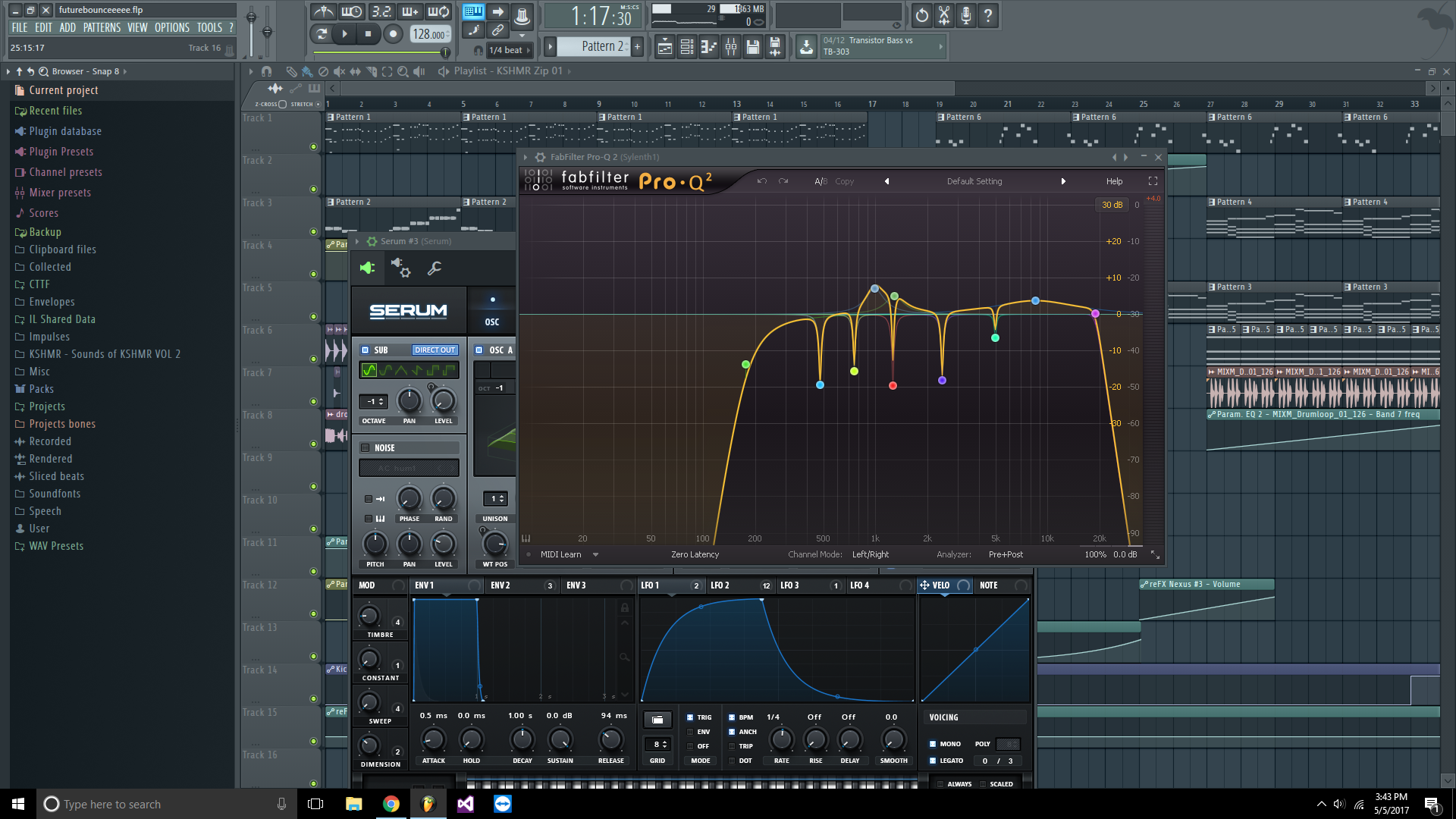
Task: Switch to the LFO 2 tab in Serum
Action: click(724, 585)
